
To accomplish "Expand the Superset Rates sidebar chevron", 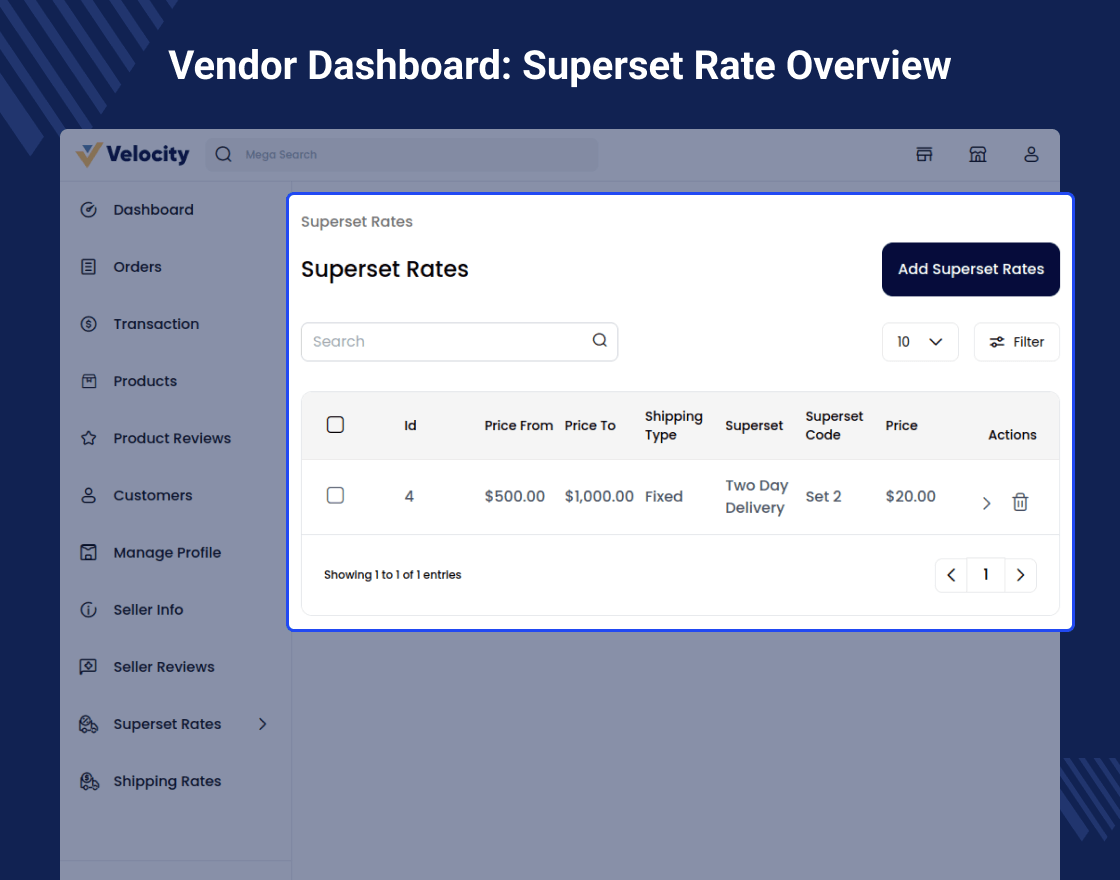I will [x=263, y=724].
